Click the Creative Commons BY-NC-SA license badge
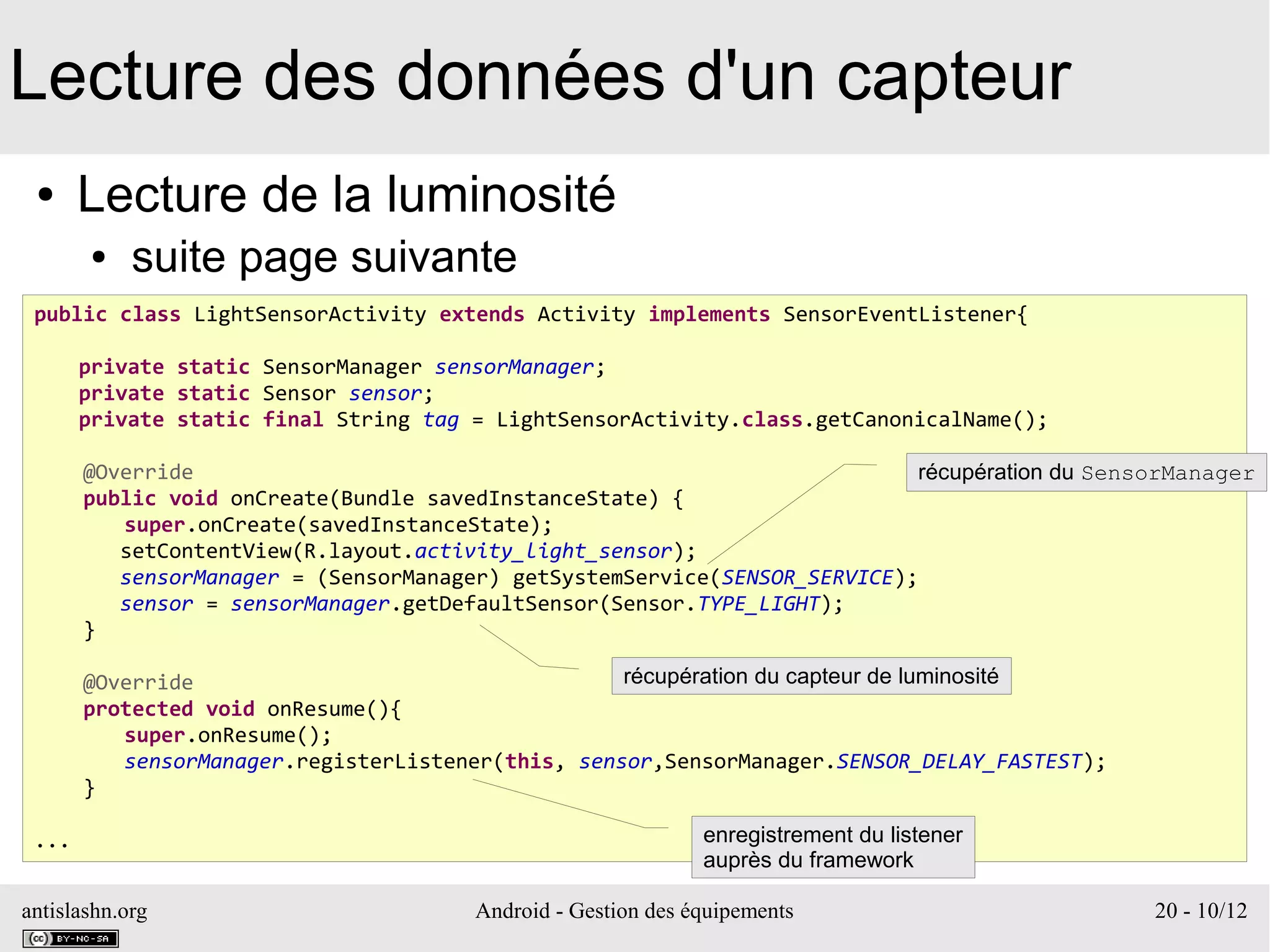This screenshot has height=952, width=1270. point(71,938)
